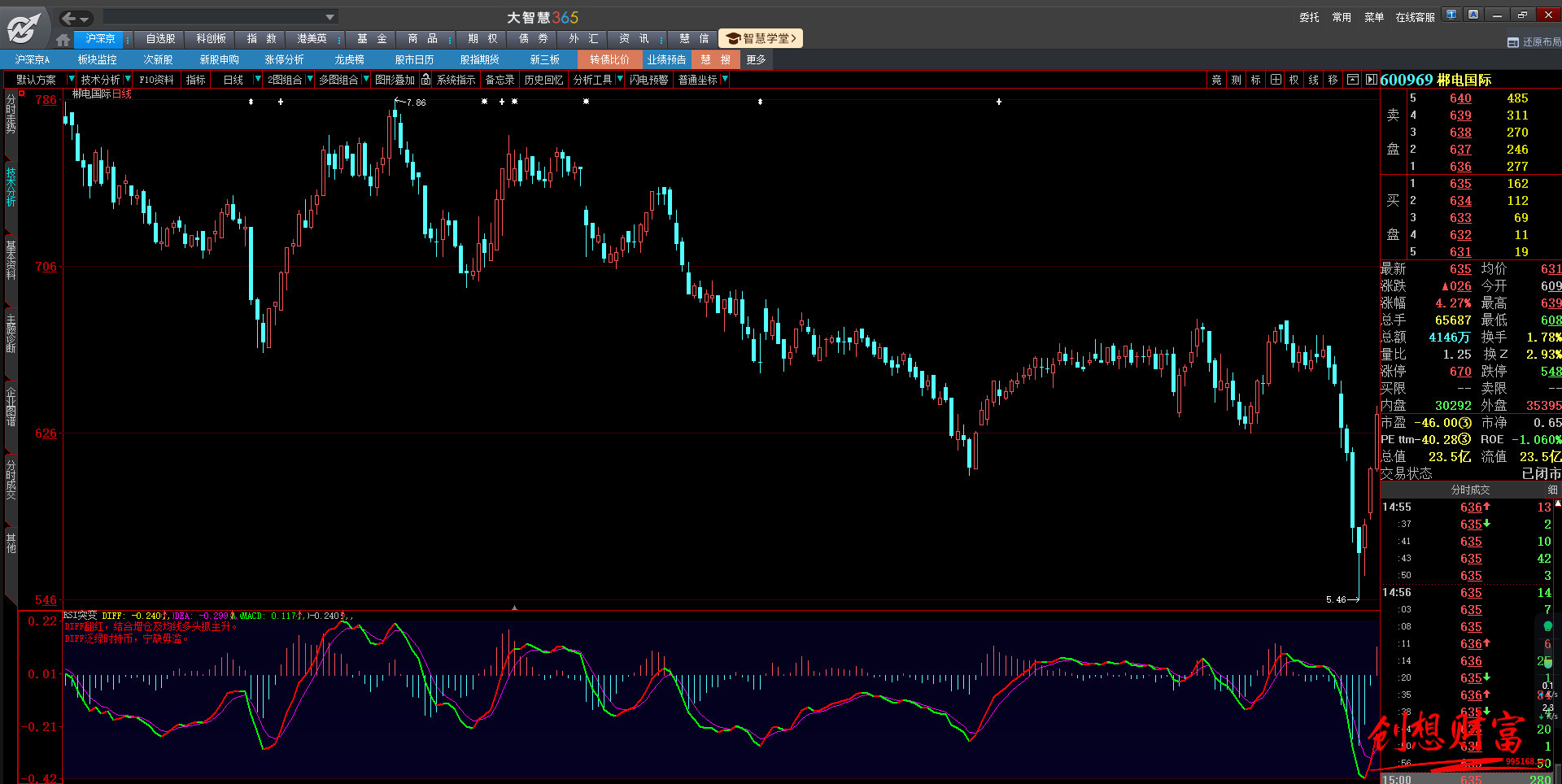Open the home page icon
Image resolution: width=1562 pixels, height=784 pixels.
pyautogui.click(x=63, y=39)
